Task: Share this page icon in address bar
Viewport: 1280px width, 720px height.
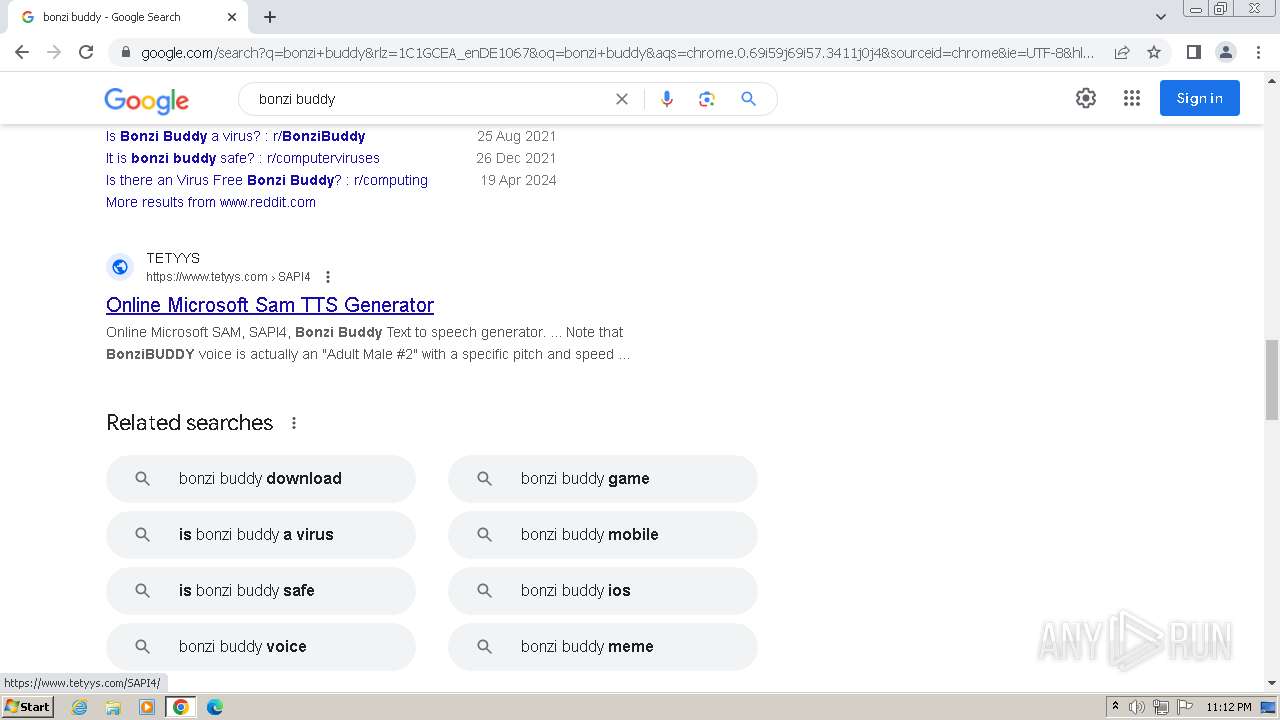Action: tap(1122, 52)
